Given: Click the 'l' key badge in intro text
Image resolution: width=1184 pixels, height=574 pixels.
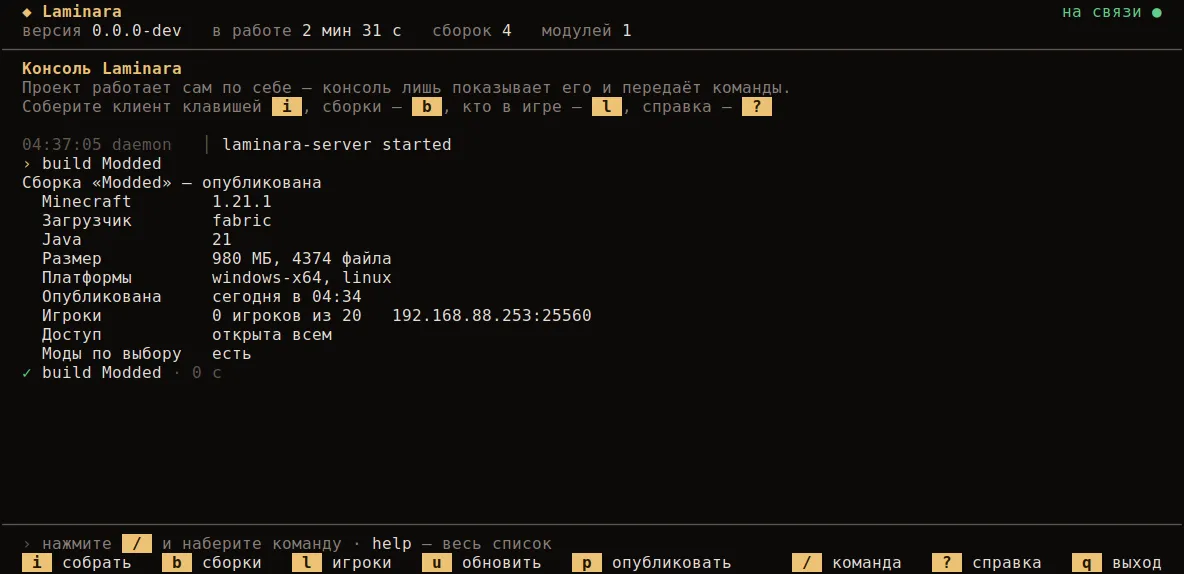Looking at the screenshot, I should 606,106.
